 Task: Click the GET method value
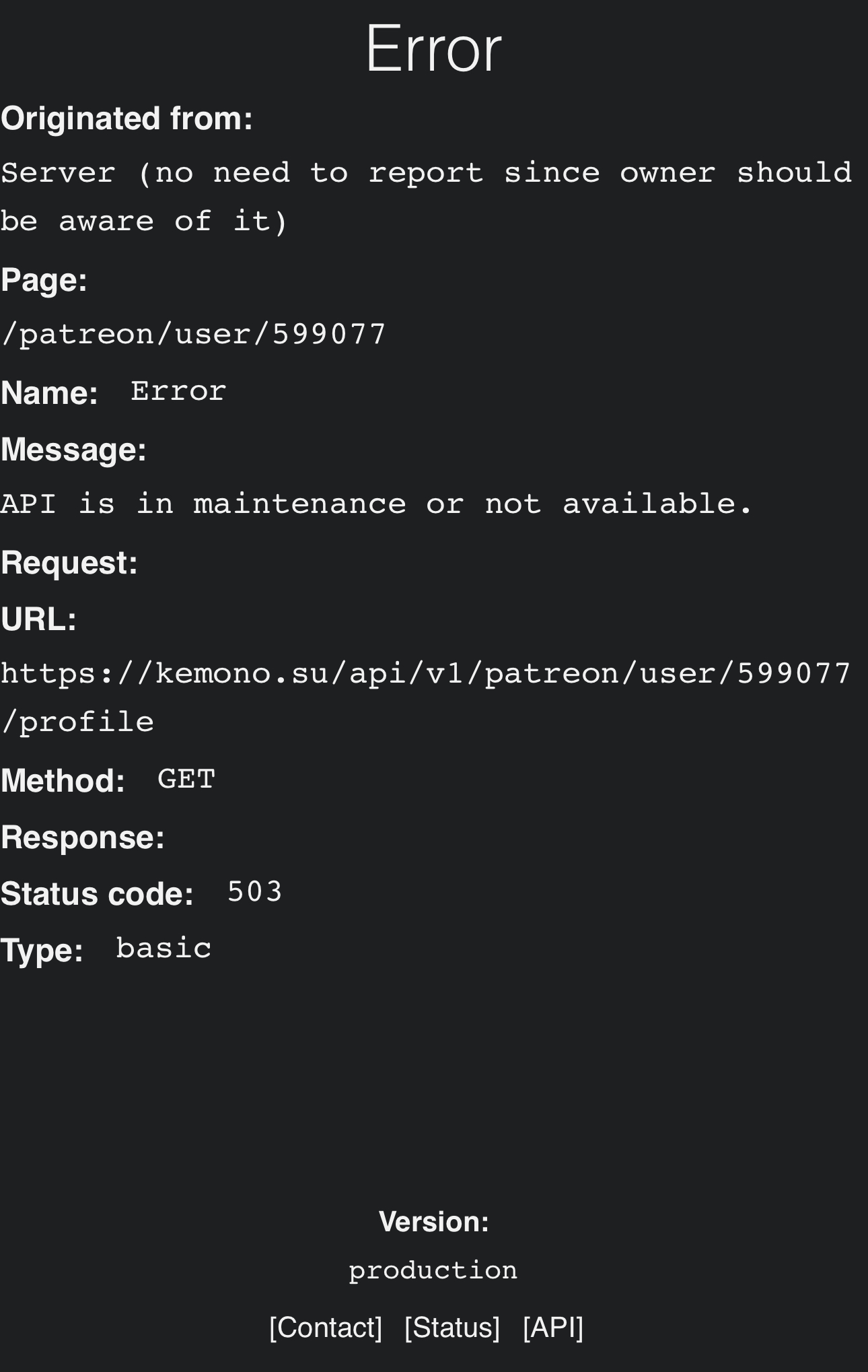click(186, 779)
